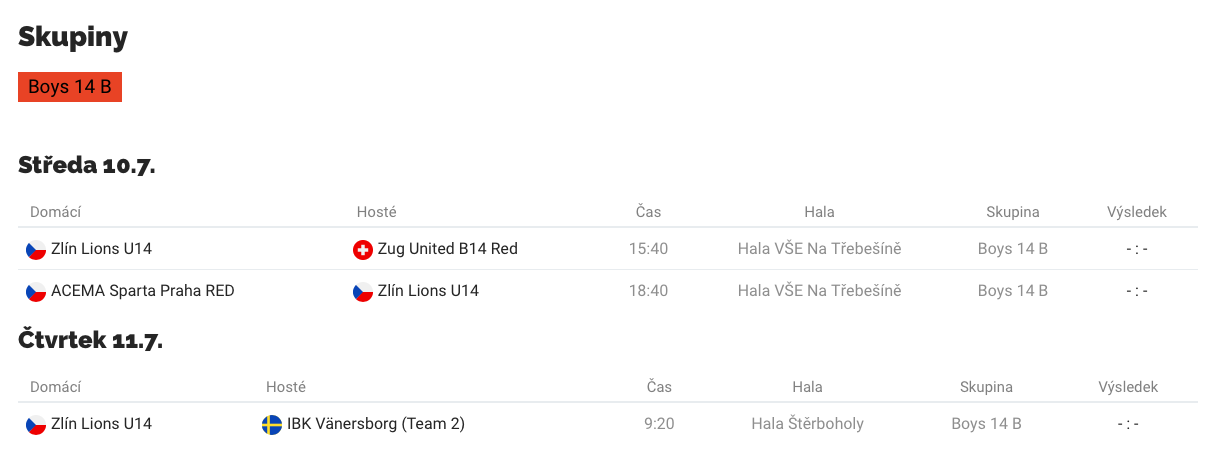Select the Boys 14 B group tag
1211x457 pixels.
coord(70,87)
